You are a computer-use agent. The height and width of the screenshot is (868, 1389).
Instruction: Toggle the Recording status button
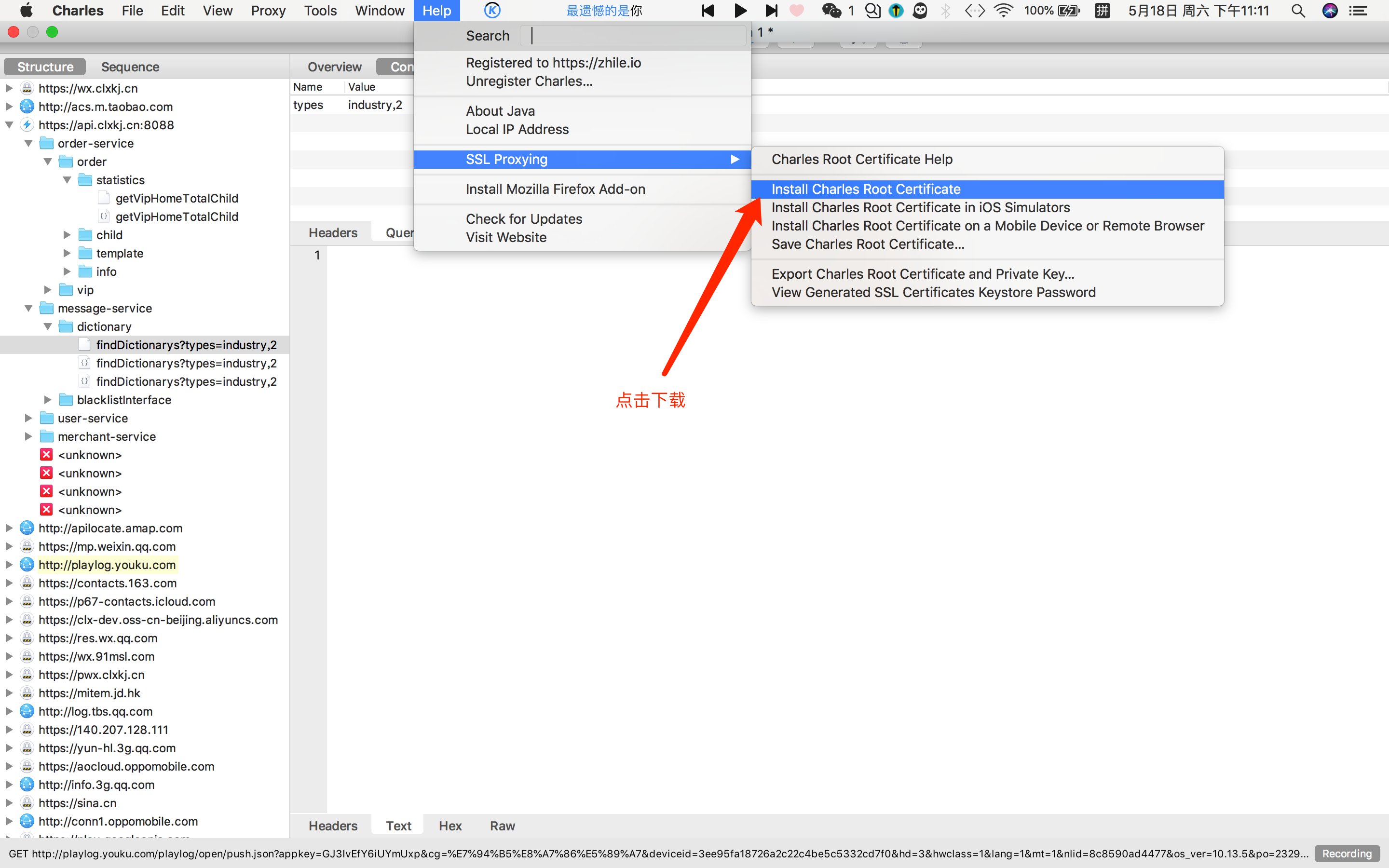coord(1347,853)
